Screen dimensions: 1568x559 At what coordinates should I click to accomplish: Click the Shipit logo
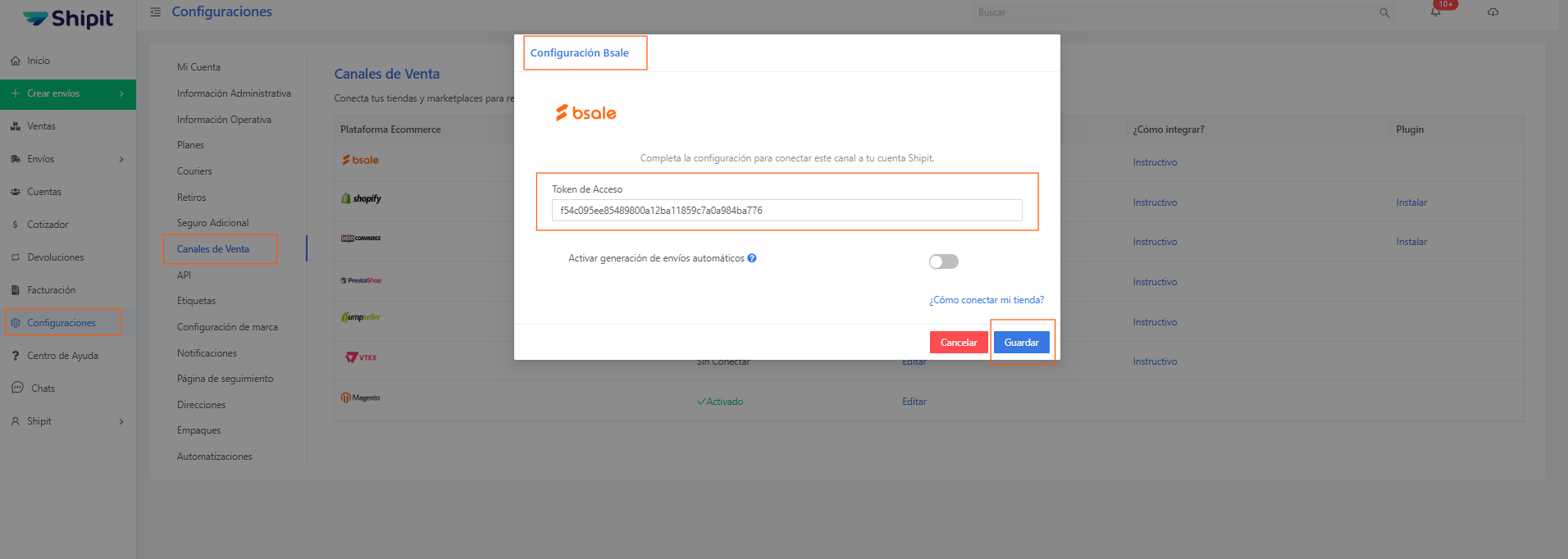[68, 18]
